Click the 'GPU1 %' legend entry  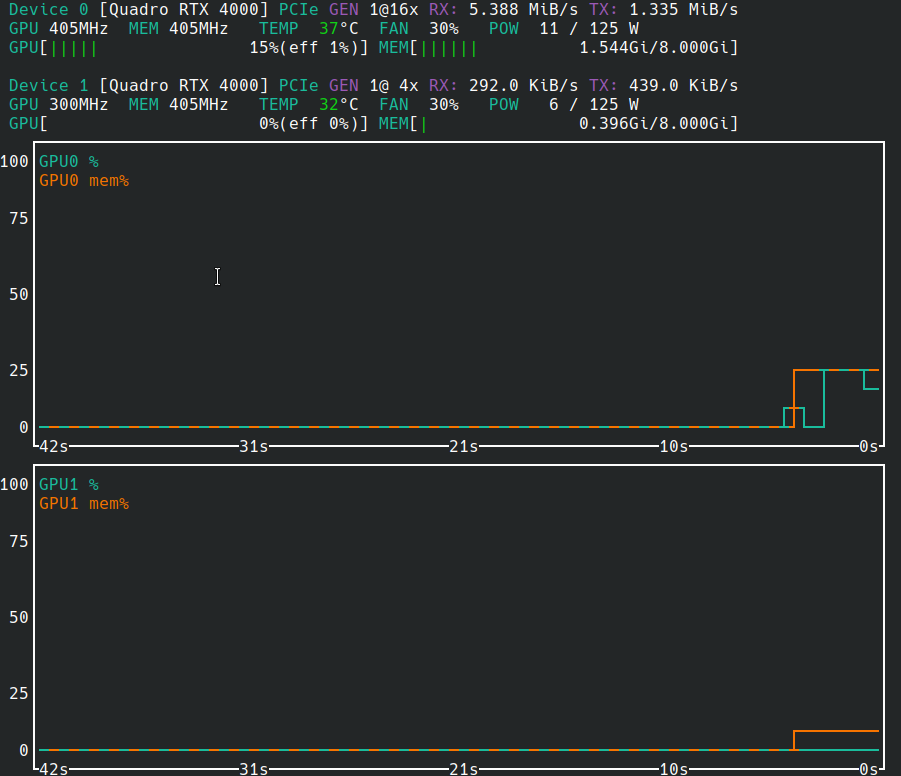68,485
